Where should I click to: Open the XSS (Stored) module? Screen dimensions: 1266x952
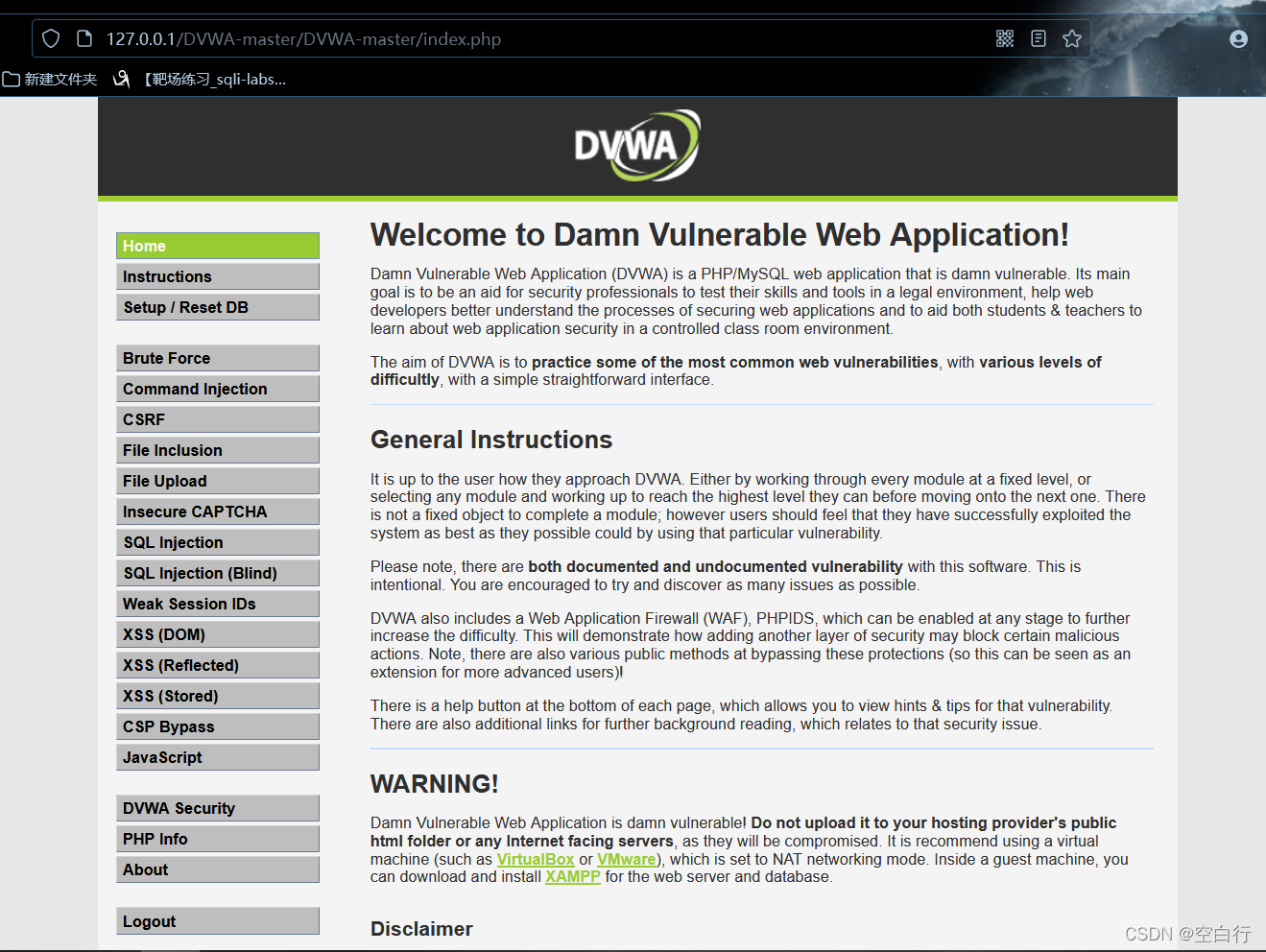(218, 696)
